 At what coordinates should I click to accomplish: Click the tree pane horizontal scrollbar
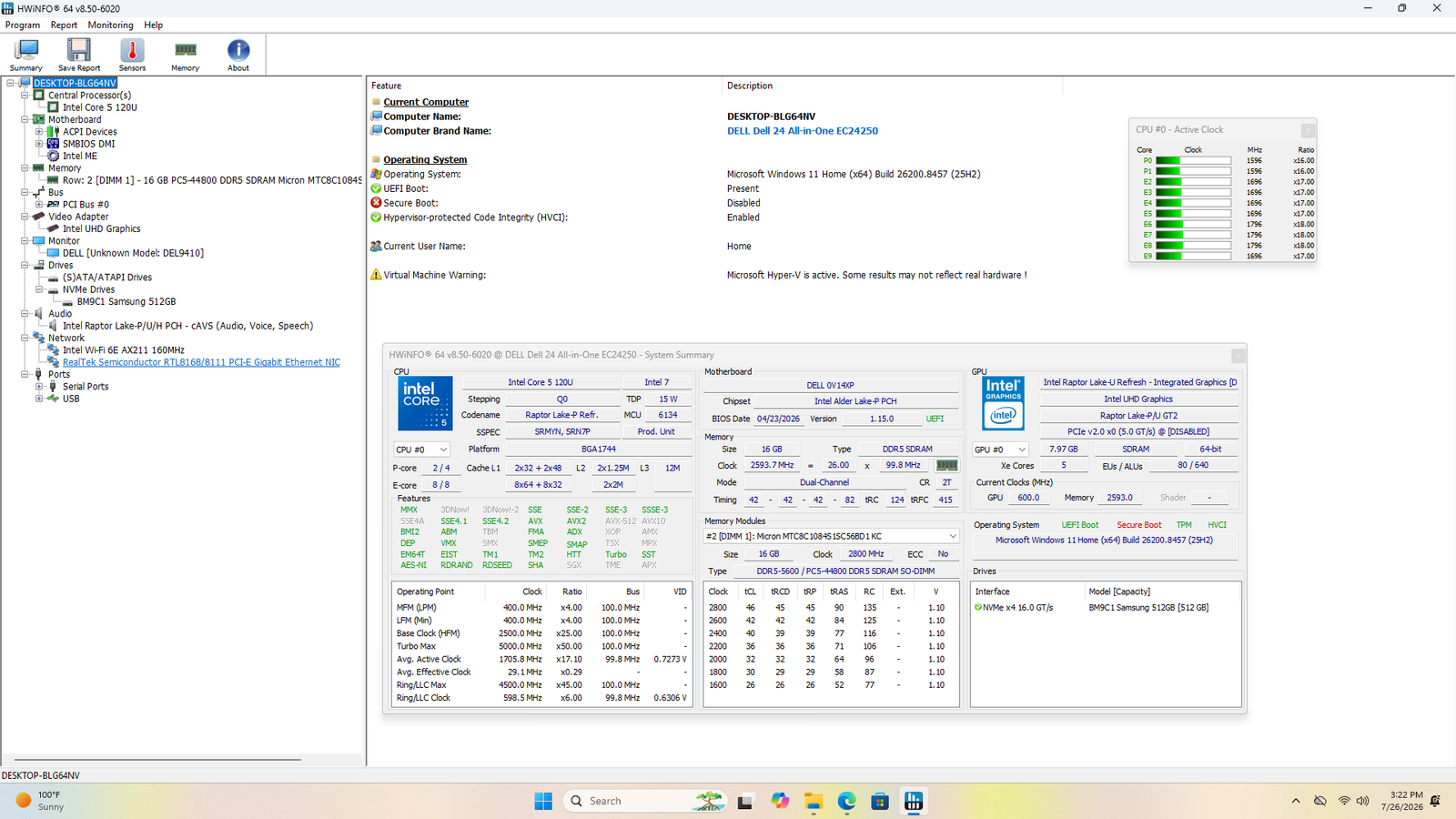[157, 759]
